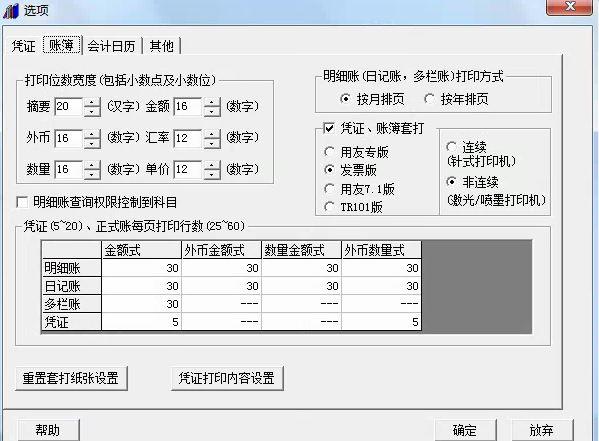This screenshot has height=441, width=599.
Task: Click 日记账 外币金额式 cell value 30
Action: 222,286
